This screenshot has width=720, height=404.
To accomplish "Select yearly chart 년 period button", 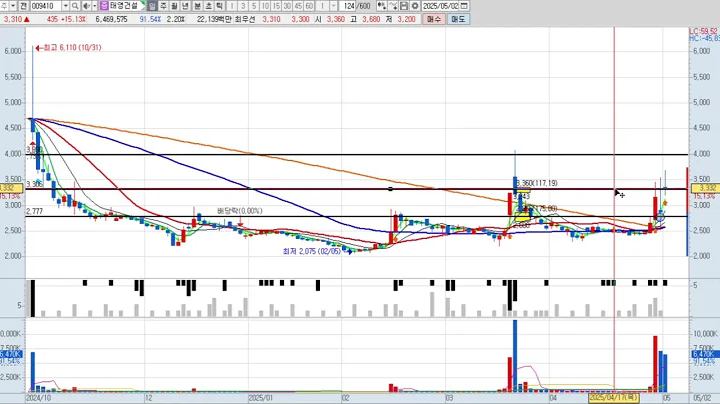I will [186, 6].
